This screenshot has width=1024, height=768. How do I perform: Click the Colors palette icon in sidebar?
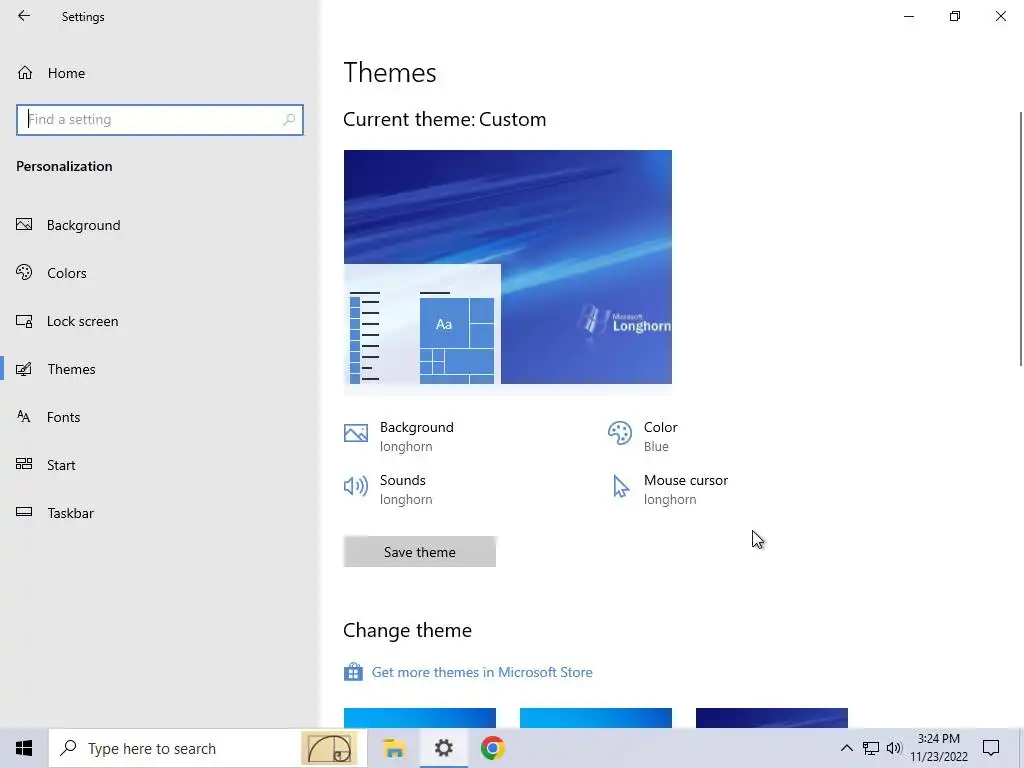(x=24, y=272)
